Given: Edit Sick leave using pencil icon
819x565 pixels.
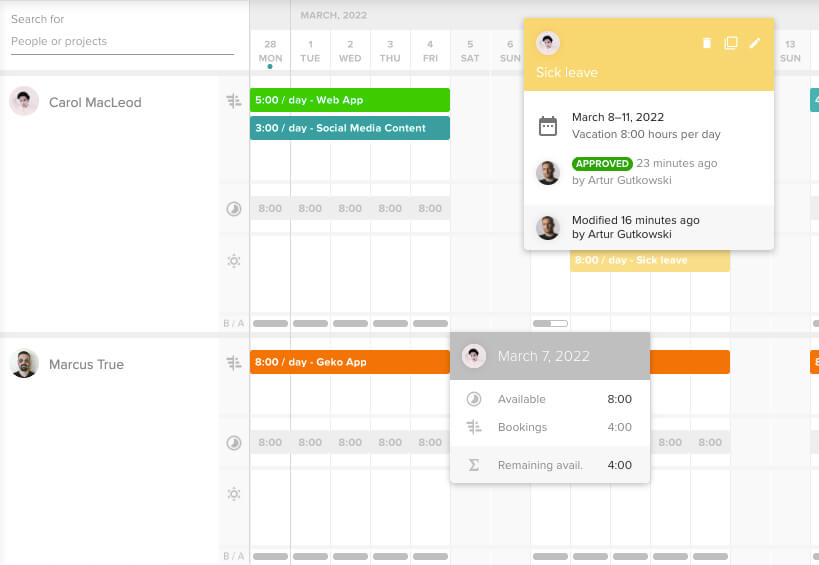Looking at the screenshot, I should (x=755, y=43).
